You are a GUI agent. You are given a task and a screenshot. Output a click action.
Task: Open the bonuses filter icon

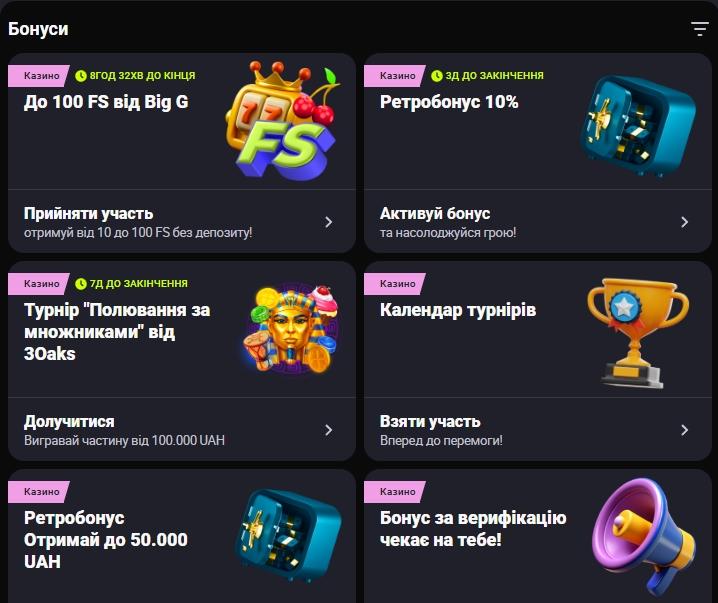pyautogui.click(x=700, y=29)
